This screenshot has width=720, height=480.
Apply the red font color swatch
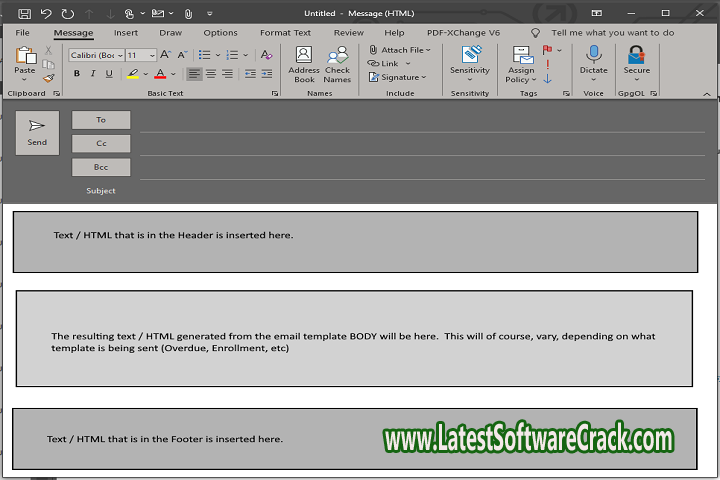click(159, 74)
